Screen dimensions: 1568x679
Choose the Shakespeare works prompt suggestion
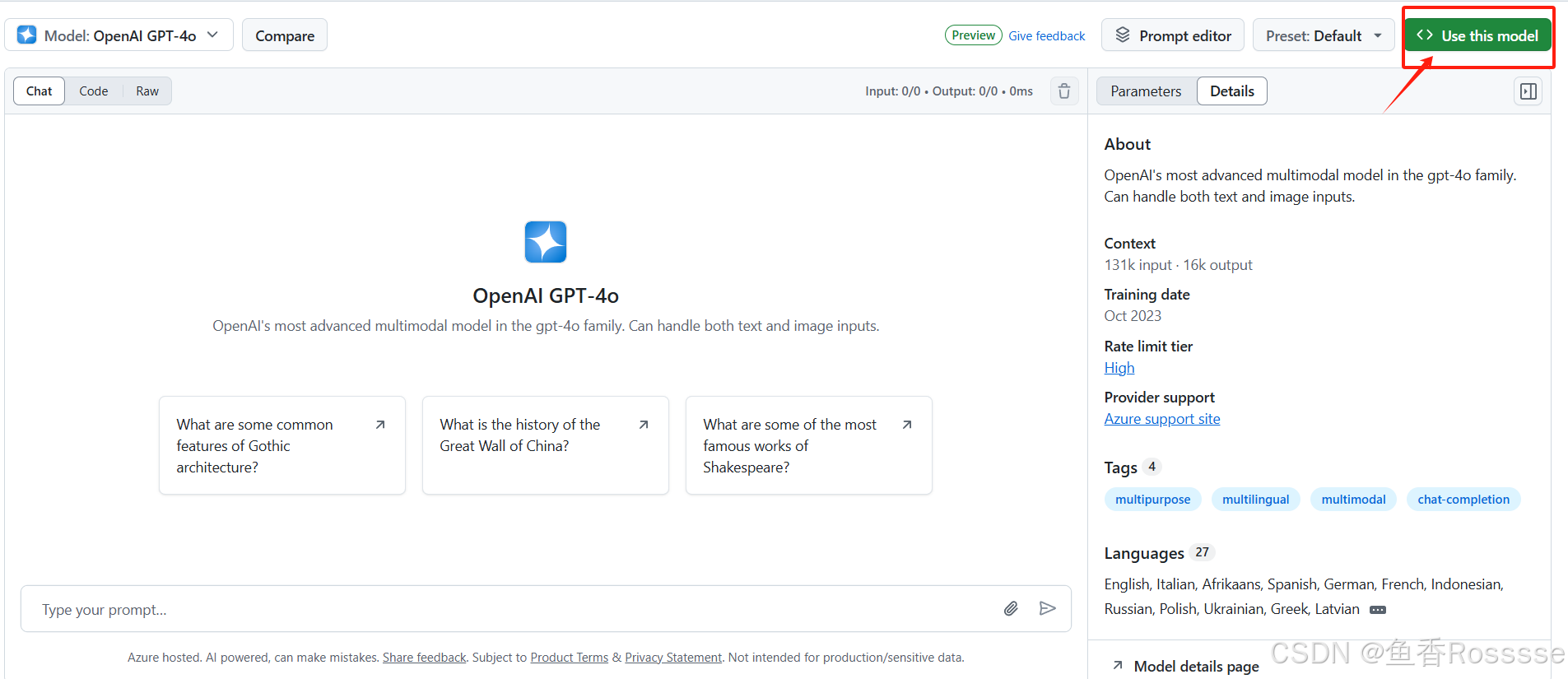[x=809, y=445]
